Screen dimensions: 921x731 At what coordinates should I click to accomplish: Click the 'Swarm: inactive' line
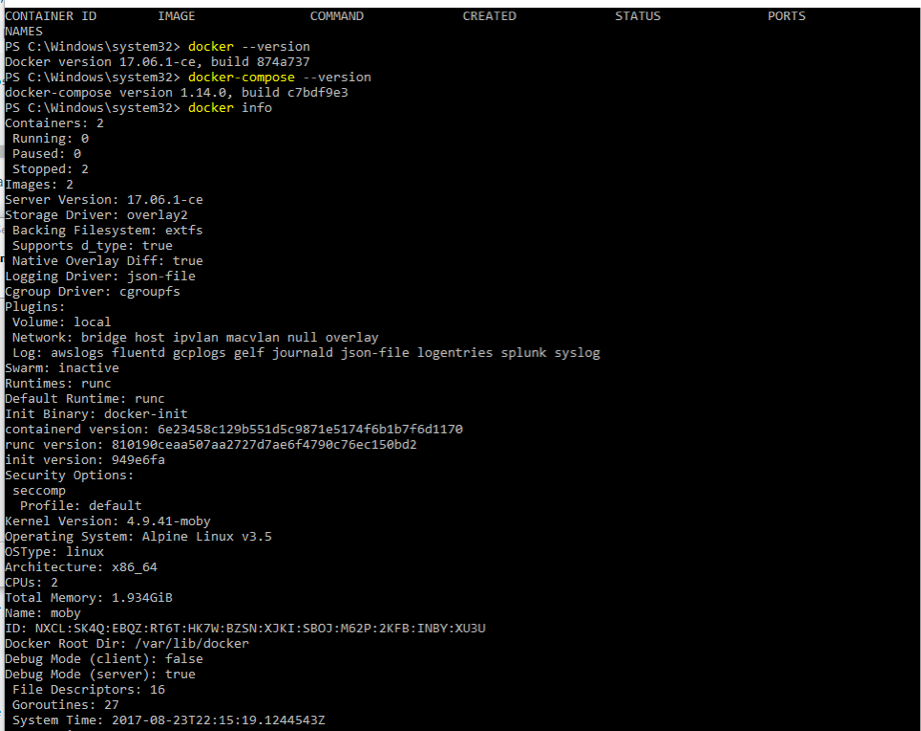coord(62,368)
